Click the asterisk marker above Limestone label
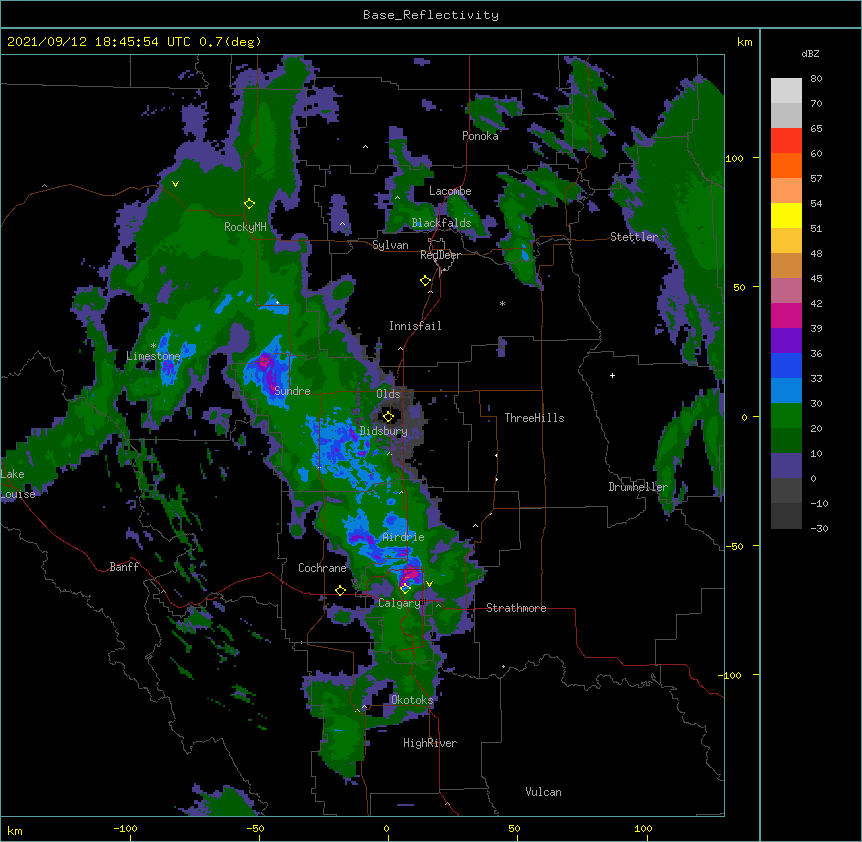 [x=153, y=346]
